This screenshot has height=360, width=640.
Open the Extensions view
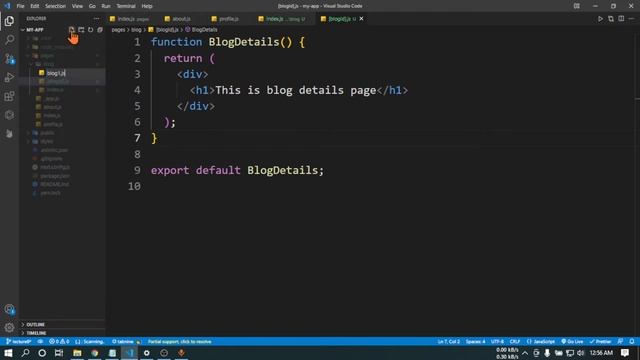[9, 96]
